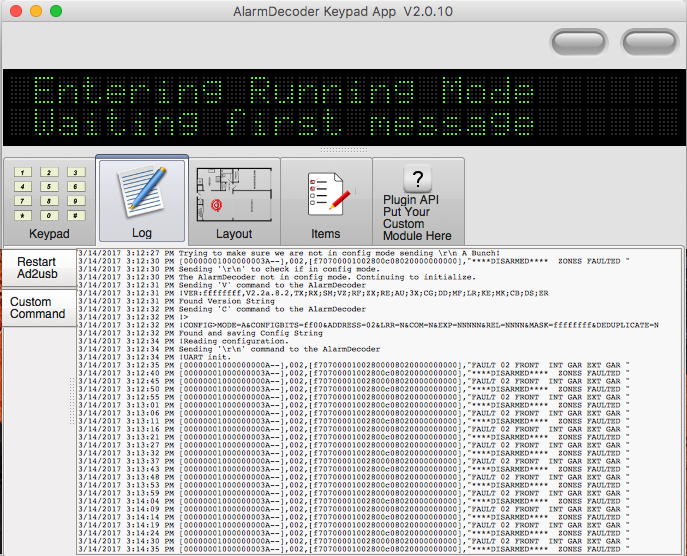Viewport: 687px width, 556px height.
Task: Click the green LED message display
Action: 344,107
